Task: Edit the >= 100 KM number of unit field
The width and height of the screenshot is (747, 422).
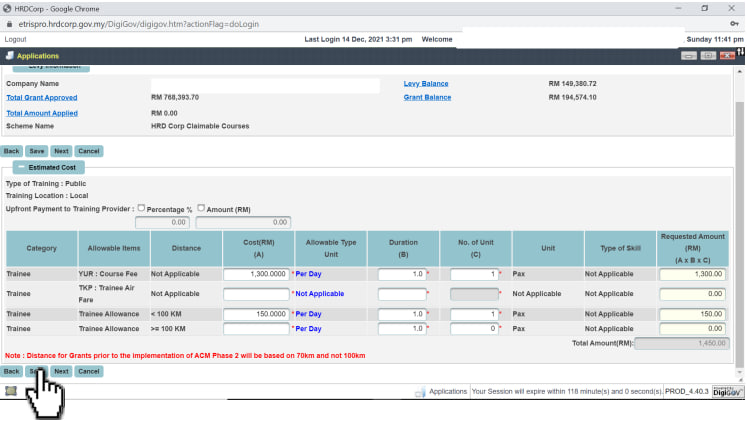Action: tap(474, 329)
